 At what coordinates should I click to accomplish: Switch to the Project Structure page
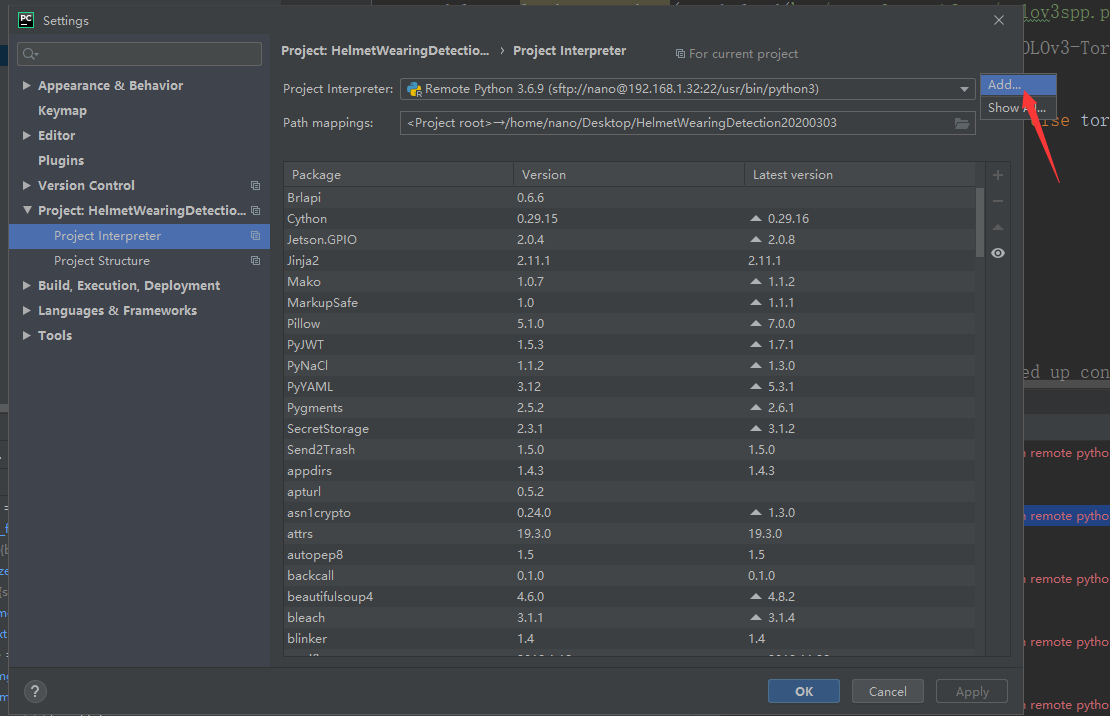(103, 260)
